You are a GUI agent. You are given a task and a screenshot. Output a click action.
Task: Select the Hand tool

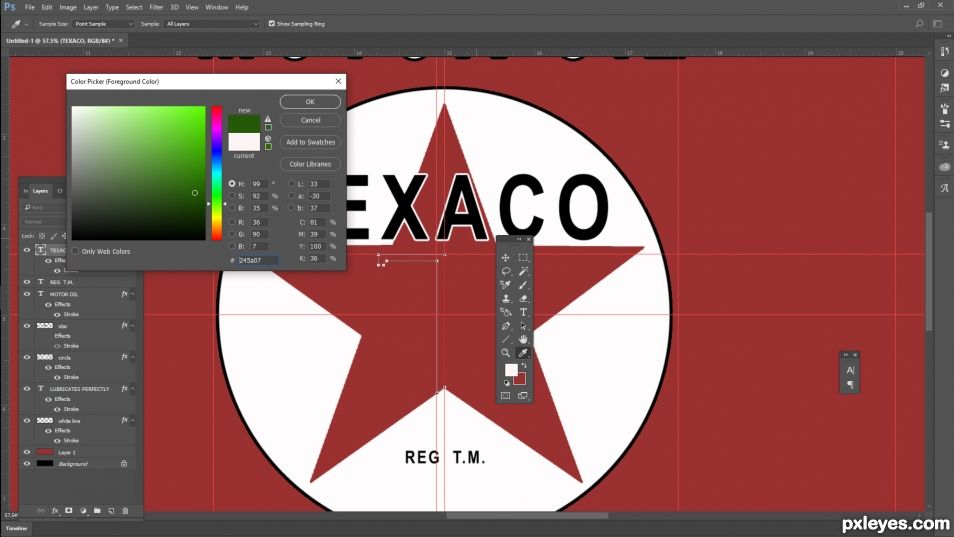click(x=523, y=339)
